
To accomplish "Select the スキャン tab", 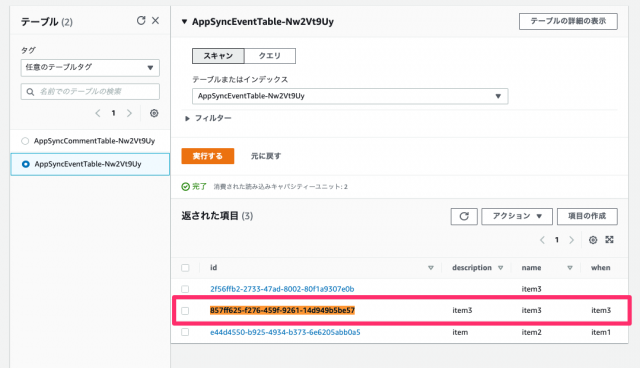I will coord(218,56).
